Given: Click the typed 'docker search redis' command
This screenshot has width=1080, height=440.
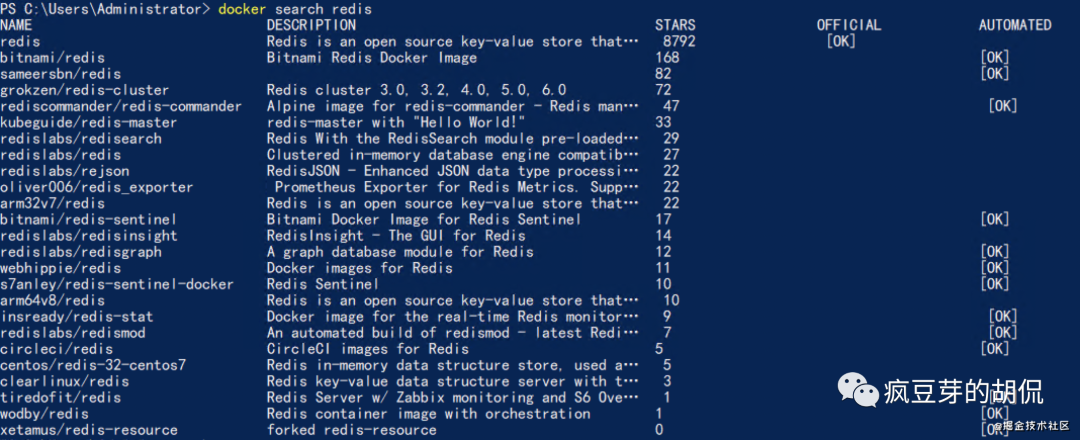Looking at the screenshot, I should tap(295, 9).
